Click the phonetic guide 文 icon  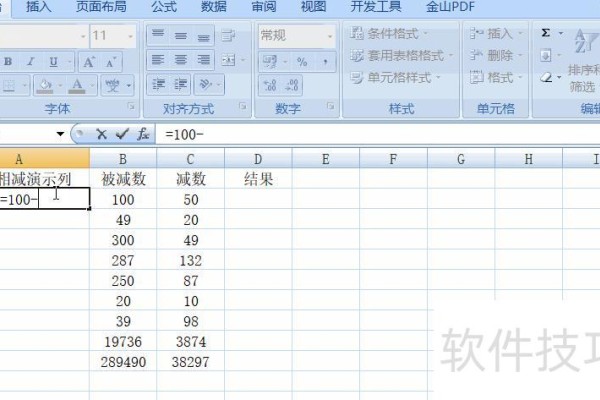(x=112, y=85)
